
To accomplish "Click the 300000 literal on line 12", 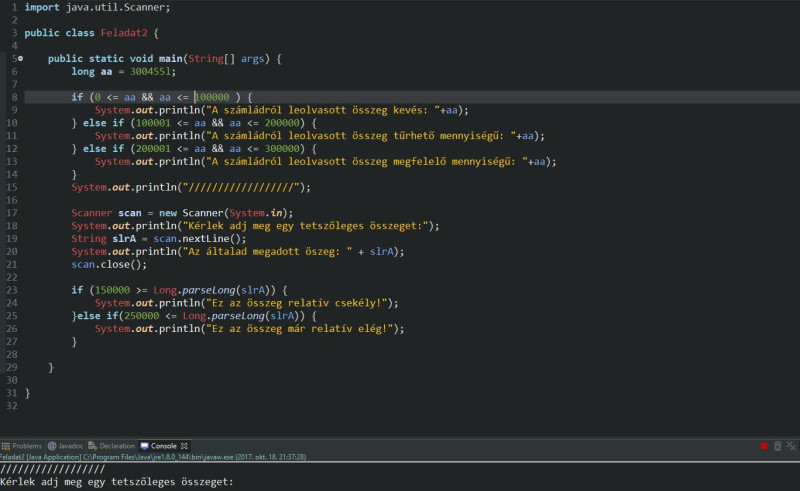I will (282, 149).
